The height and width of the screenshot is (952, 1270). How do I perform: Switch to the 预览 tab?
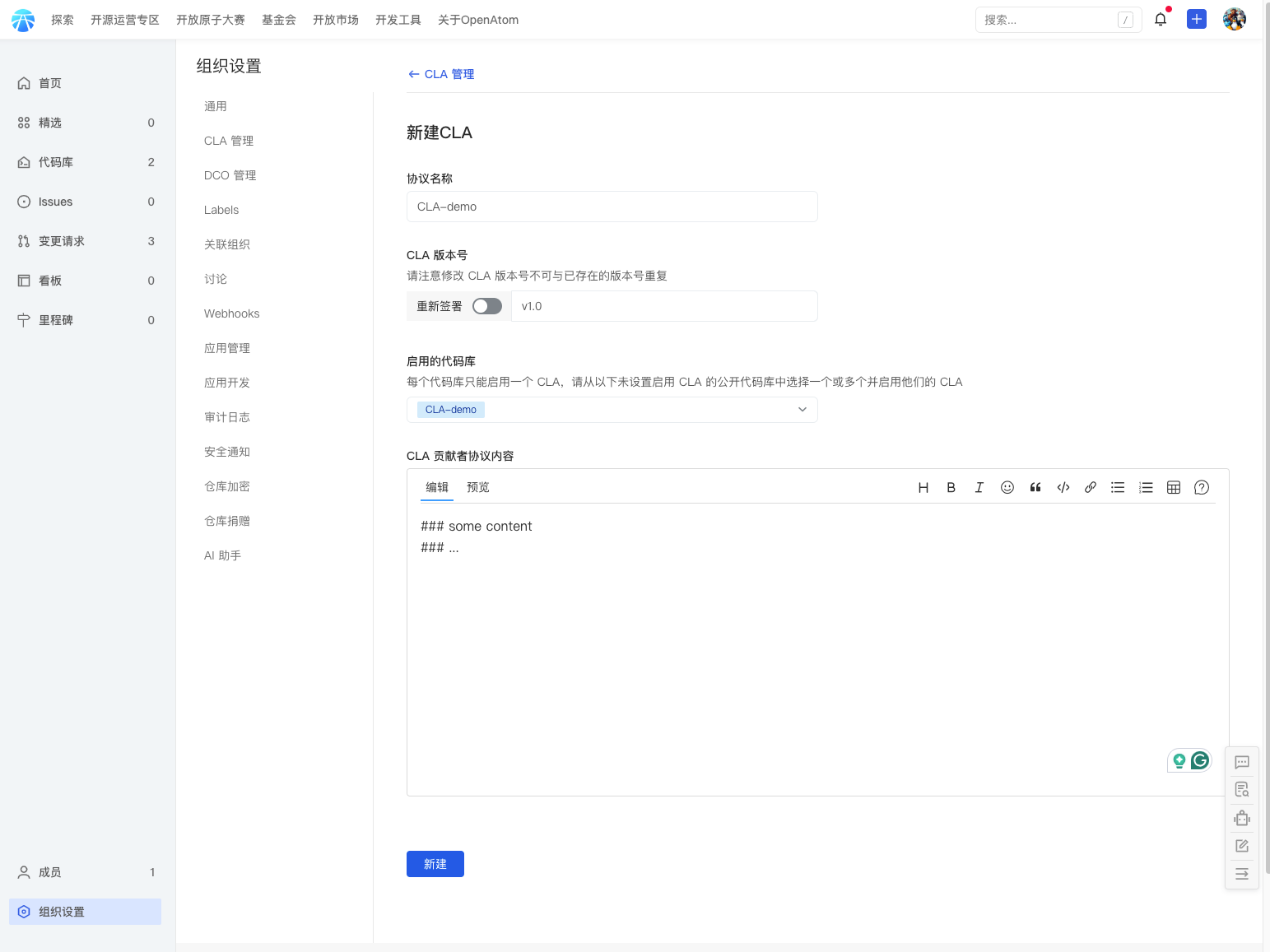[477, 487]
